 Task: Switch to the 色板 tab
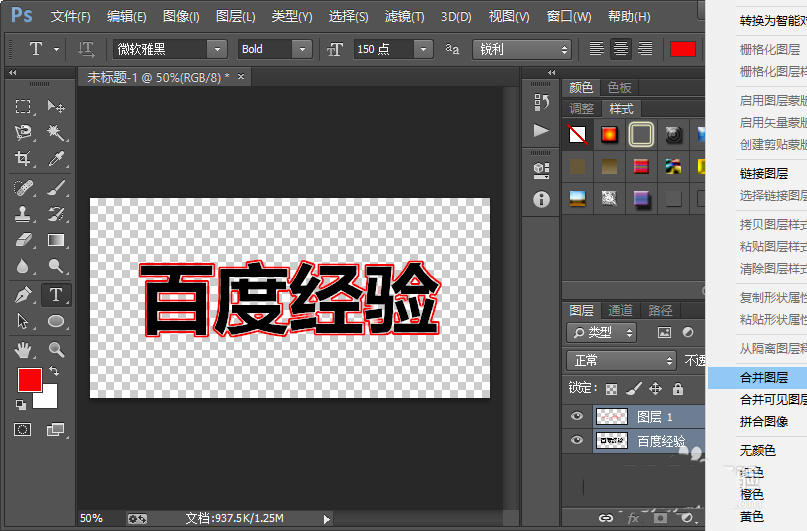pyautogui.click(x=619, y=87)
